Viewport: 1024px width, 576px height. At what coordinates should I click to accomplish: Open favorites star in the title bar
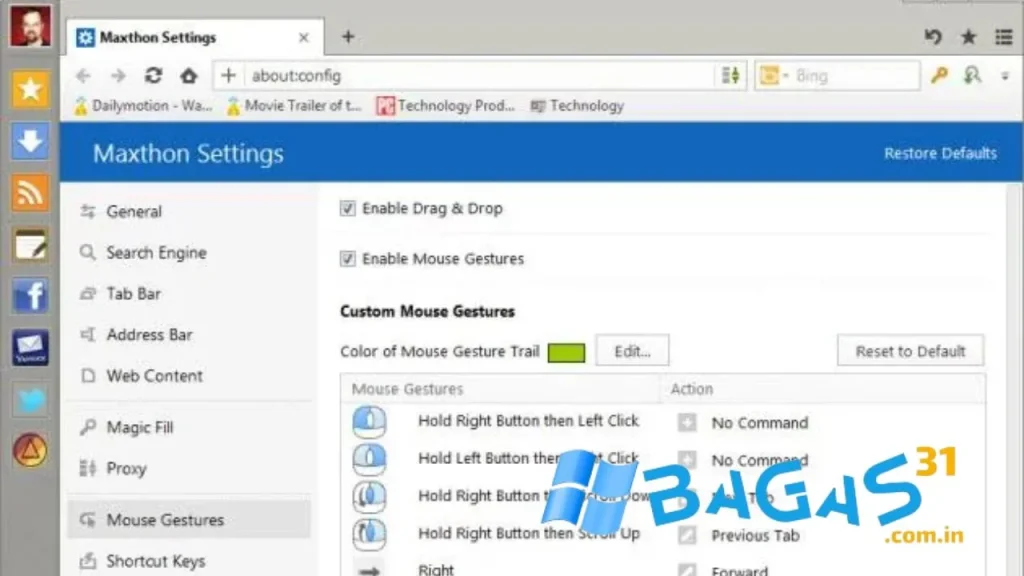tap(968, 37)
